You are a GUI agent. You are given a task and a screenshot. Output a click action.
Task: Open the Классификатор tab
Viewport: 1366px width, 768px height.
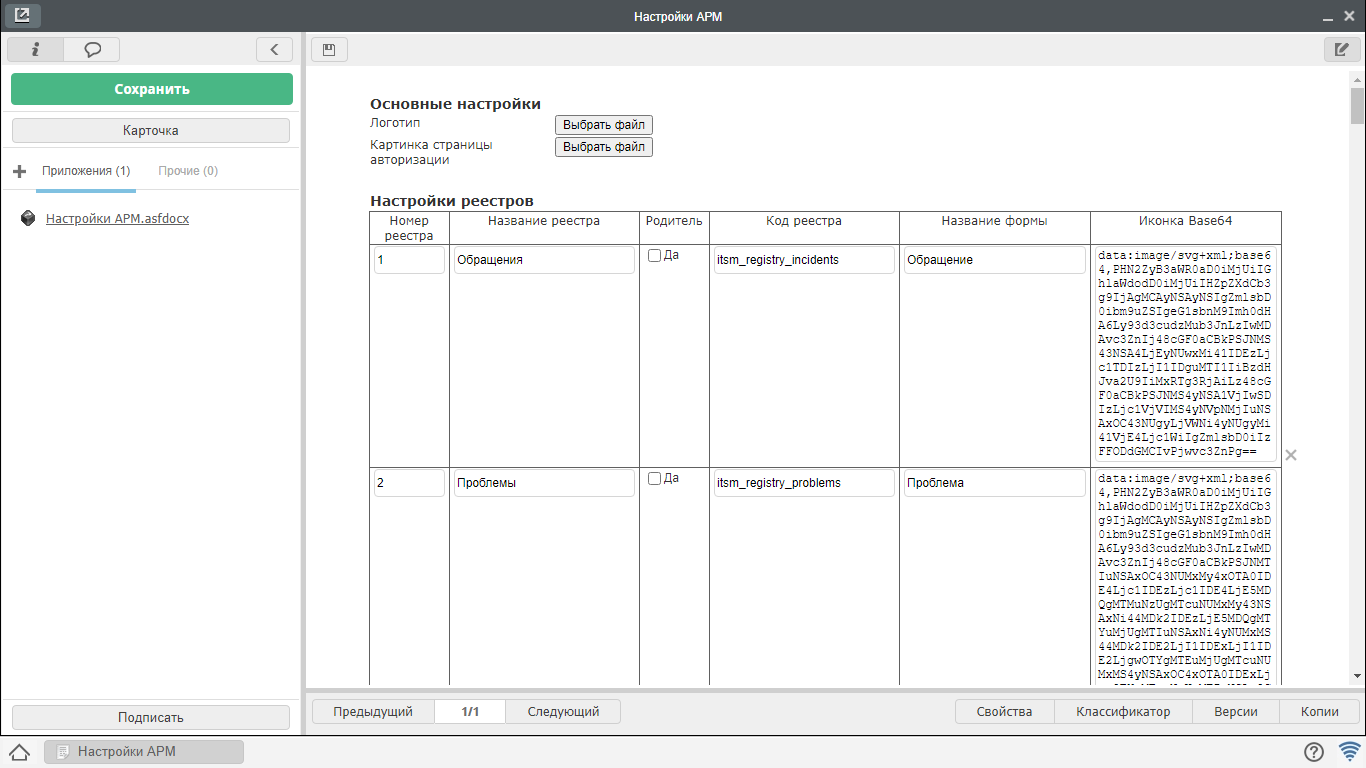tap(1123, 712)
